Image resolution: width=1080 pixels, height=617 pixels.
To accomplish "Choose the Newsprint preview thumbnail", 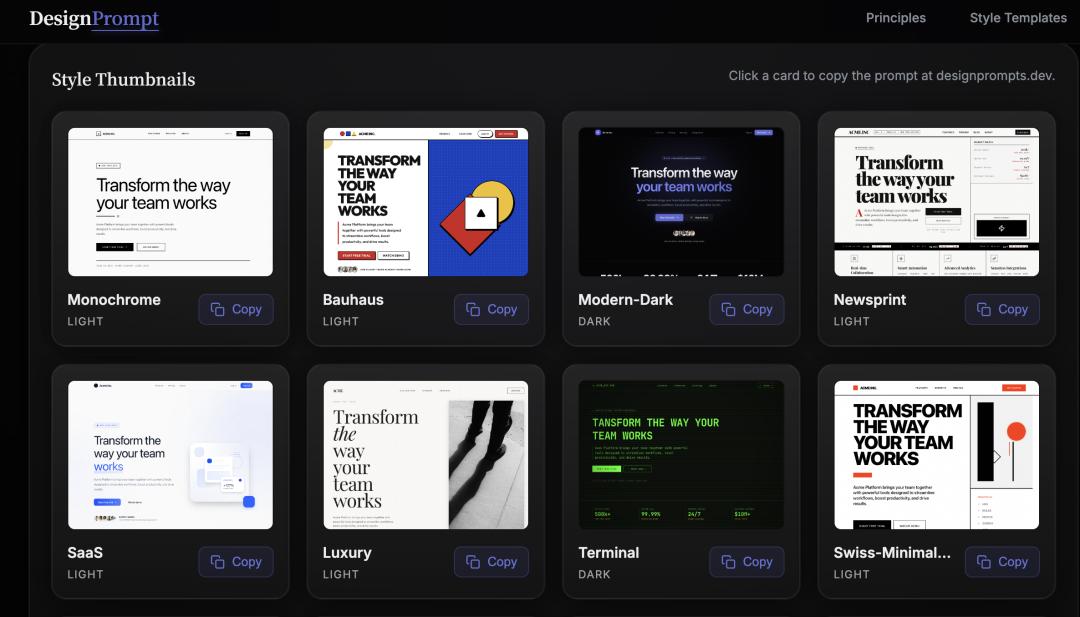I will (x=937, y=202).
